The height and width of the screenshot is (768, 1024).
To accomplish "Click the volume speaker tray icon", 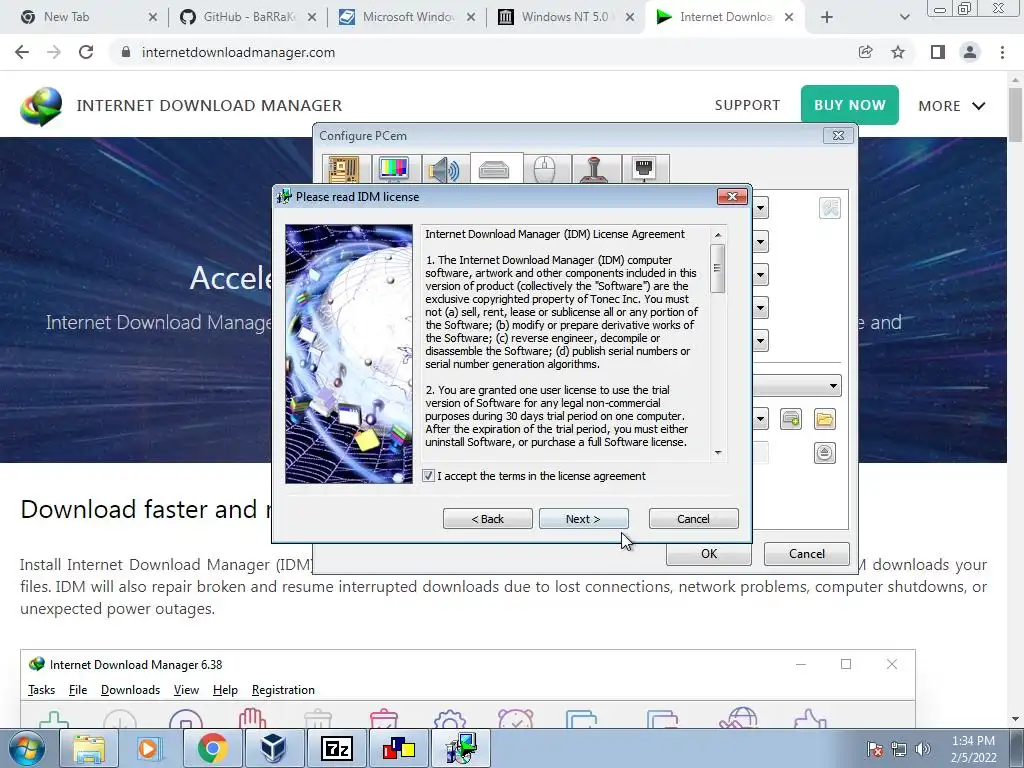I will pyautogui.click(x=923, y=748).
